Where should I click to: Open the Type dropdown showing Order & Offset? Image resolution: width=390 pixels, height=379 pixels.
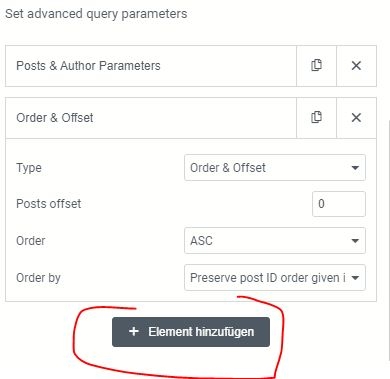[x=275, y=167]
